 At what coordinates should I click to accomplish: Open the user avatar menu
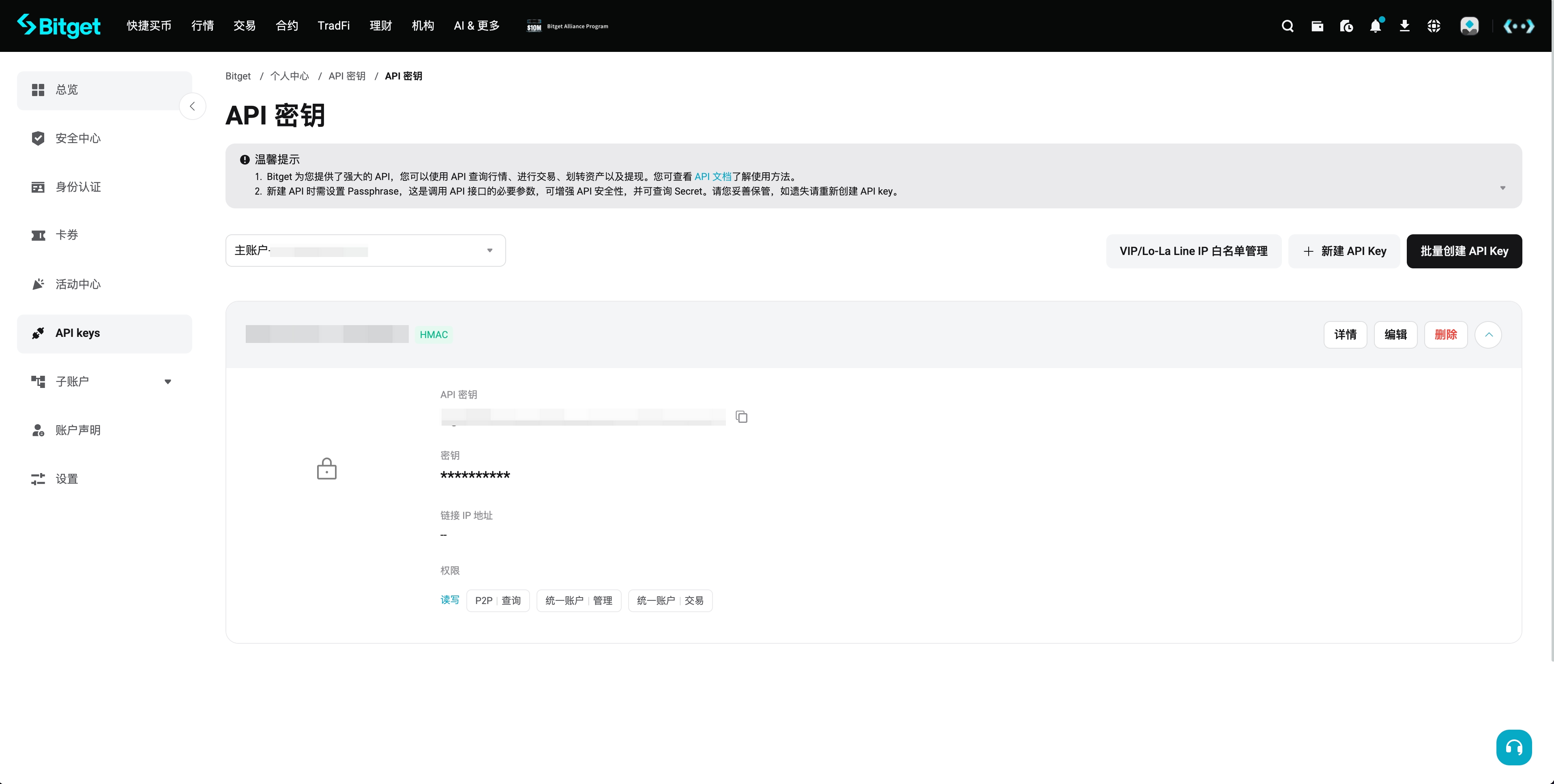tap(1469, 26)
